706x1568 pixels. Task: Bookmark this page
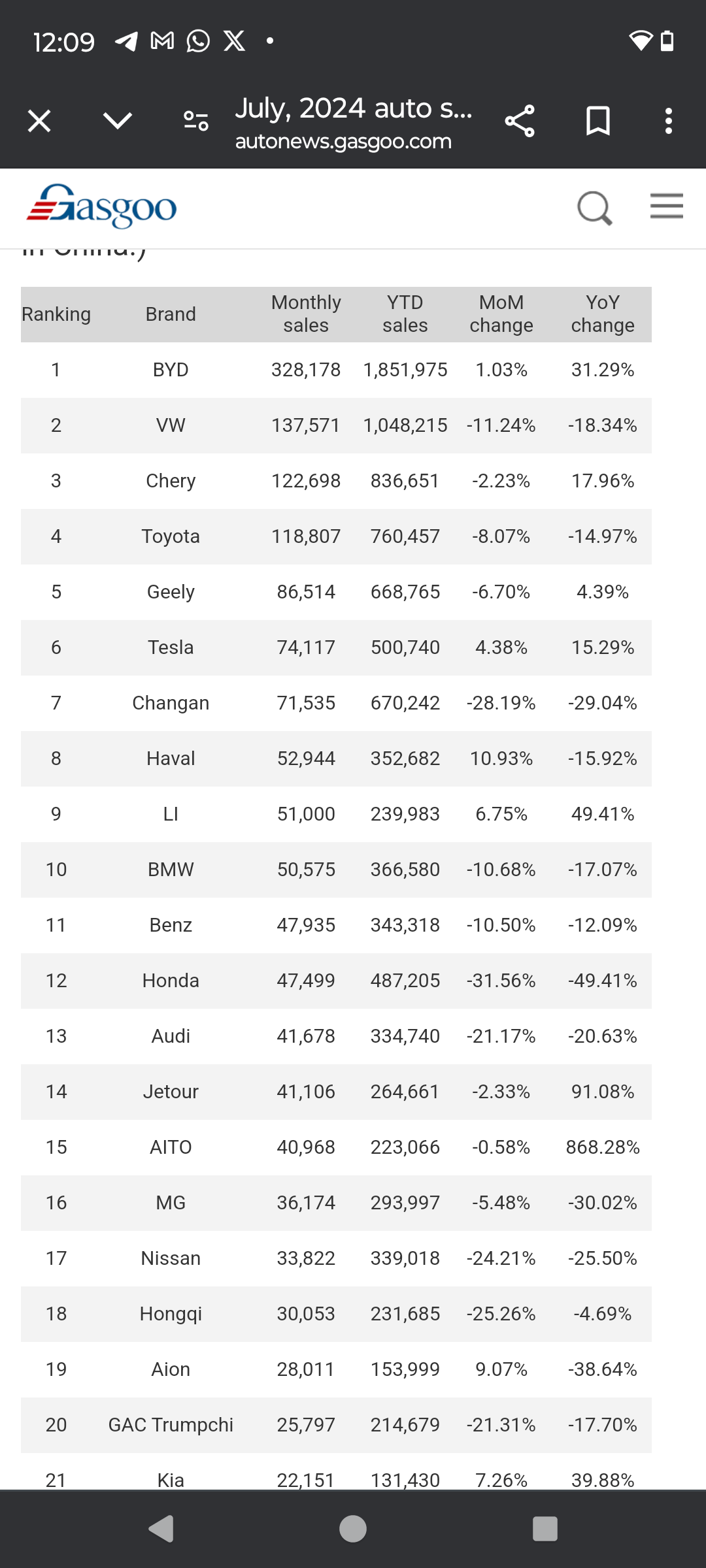click(x=598, y=121)
